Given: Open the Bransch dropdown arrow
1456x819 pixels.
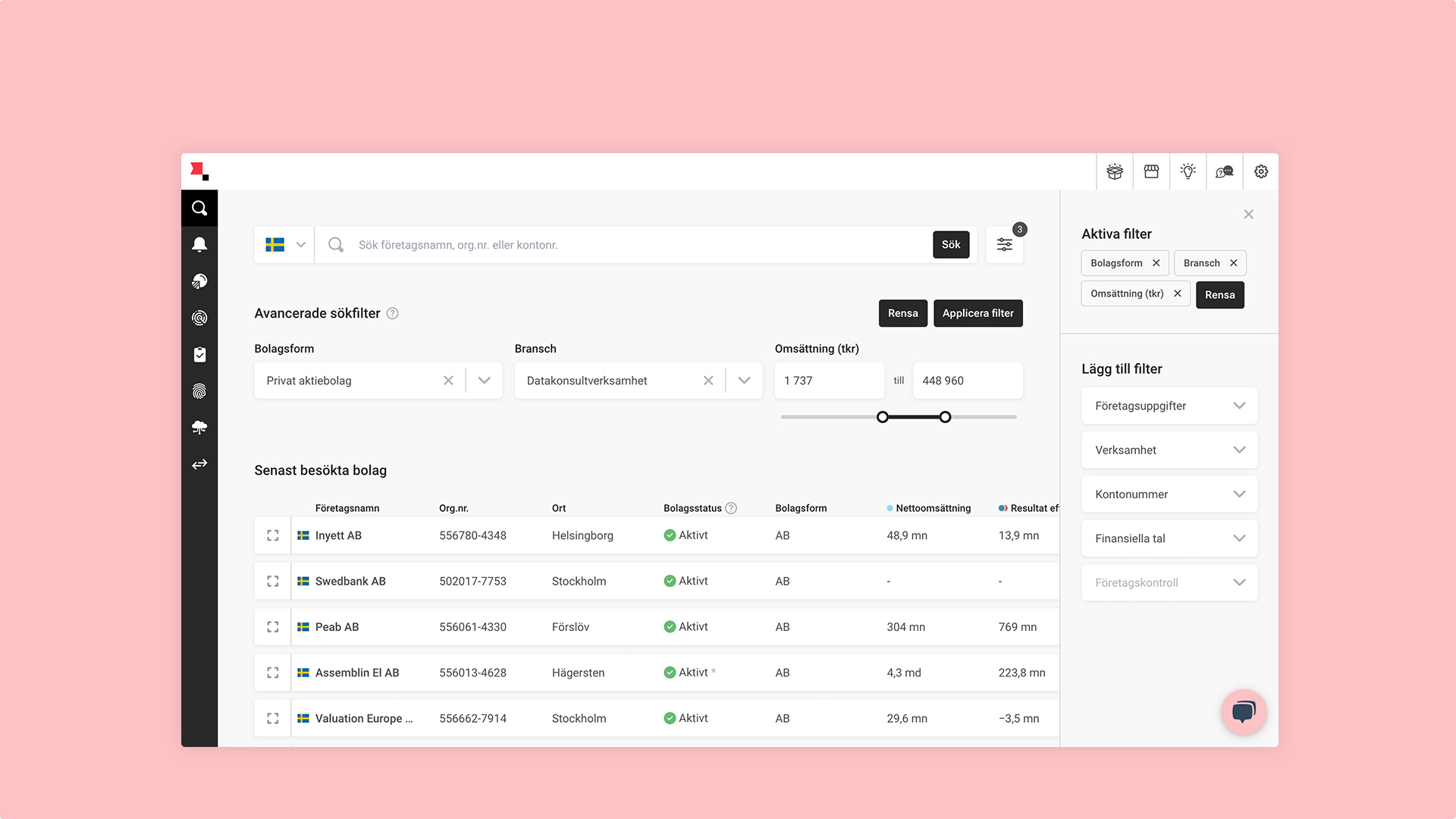Looking at the screenshot, I should pyautogui.click(x=744, y=381).
